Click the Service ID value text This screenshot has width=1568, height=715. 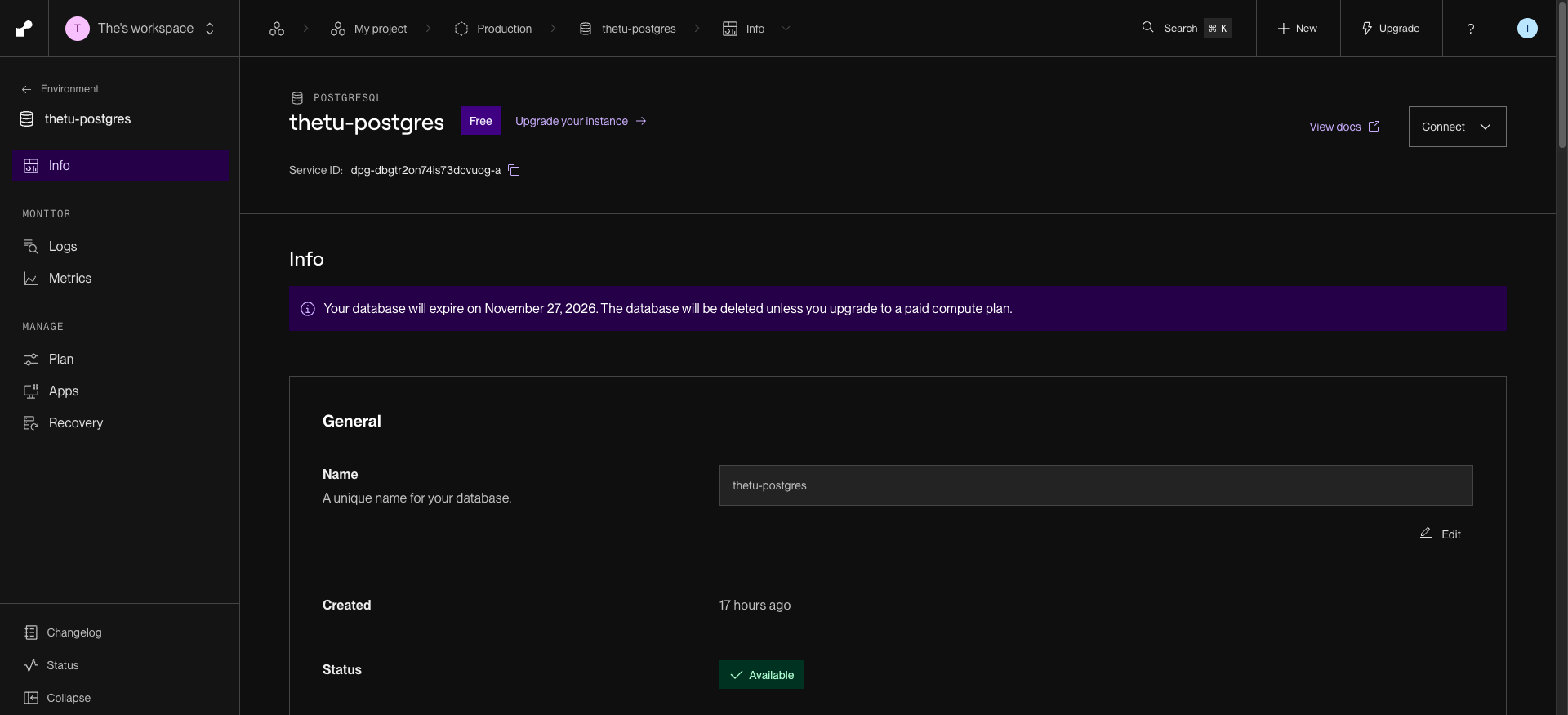pyautogui.click(x=425, y=171)
